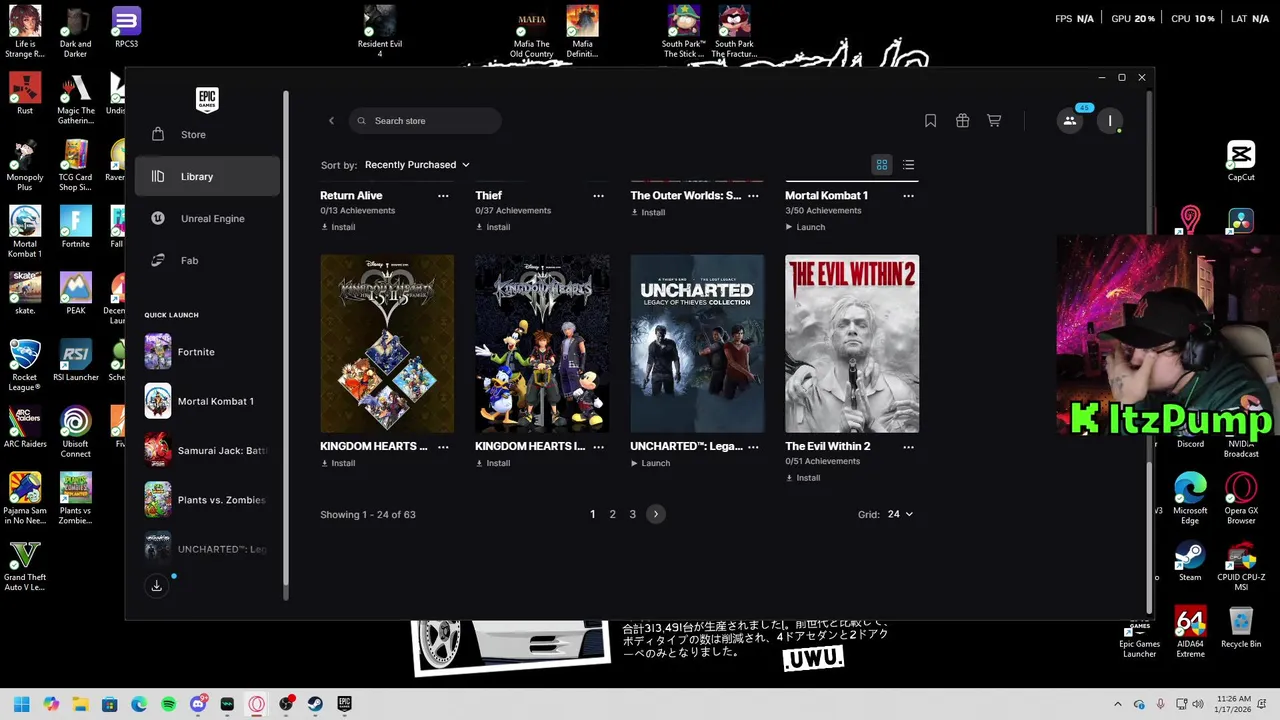Quick launch Fortnite from sidebar
Image resolution: width=1280 pixels, height=720 pixels.
[207, 352]
